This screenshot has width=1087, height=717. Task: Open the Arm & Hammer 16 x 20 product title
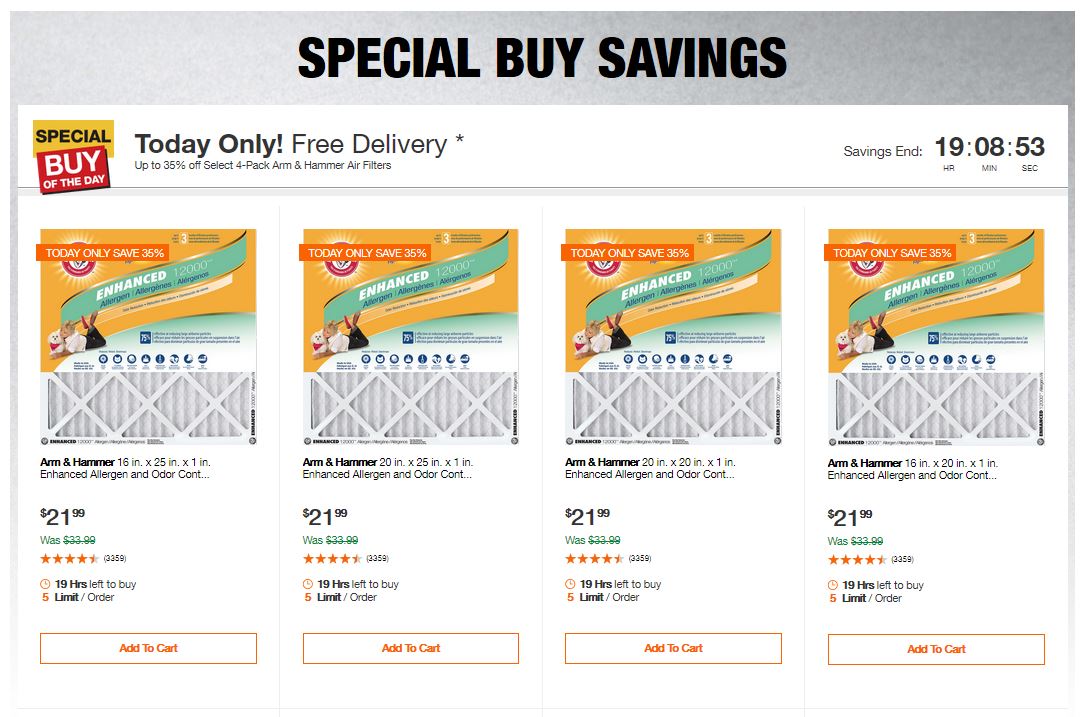(x=912, y=469)
